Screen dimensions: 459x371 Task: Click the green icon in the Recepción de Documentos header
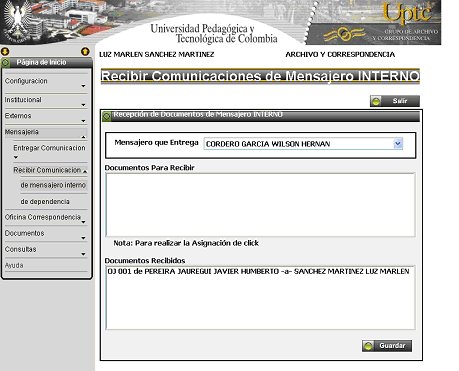point(106,116)
